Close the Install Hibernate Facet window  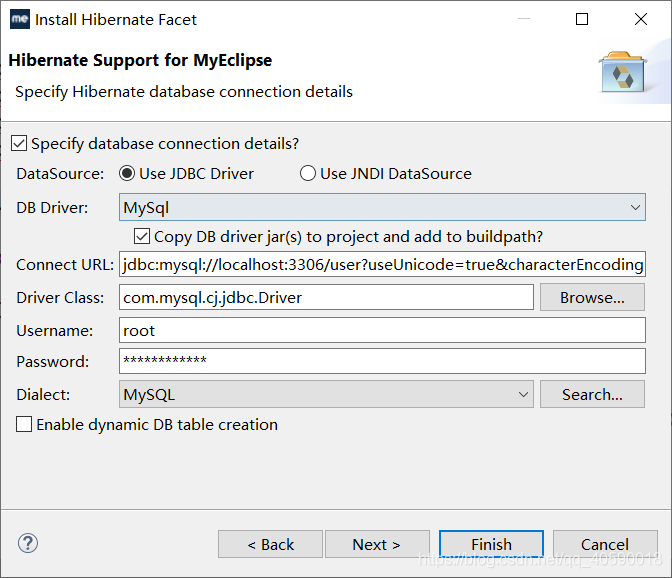coord(641,19)
